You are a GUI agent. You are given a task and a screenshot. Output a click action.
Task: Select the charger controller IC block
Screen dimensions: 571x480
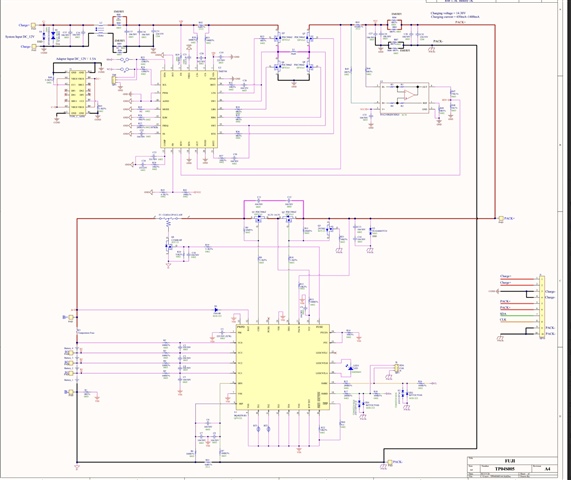(x=189, y=109)
